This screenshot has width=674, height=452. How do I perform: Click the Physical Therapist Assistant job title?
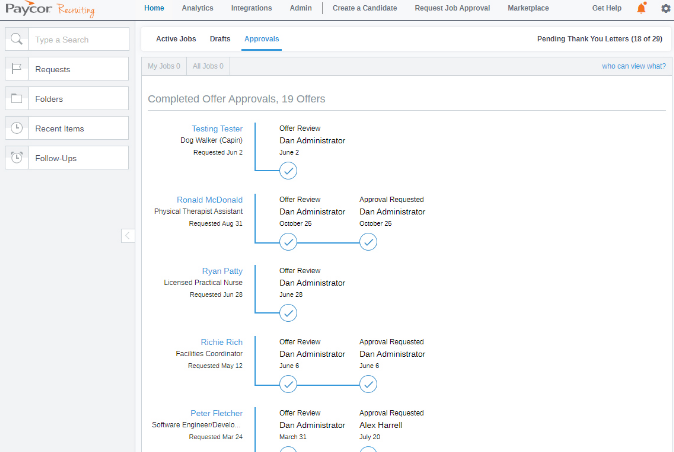(198, 211)
